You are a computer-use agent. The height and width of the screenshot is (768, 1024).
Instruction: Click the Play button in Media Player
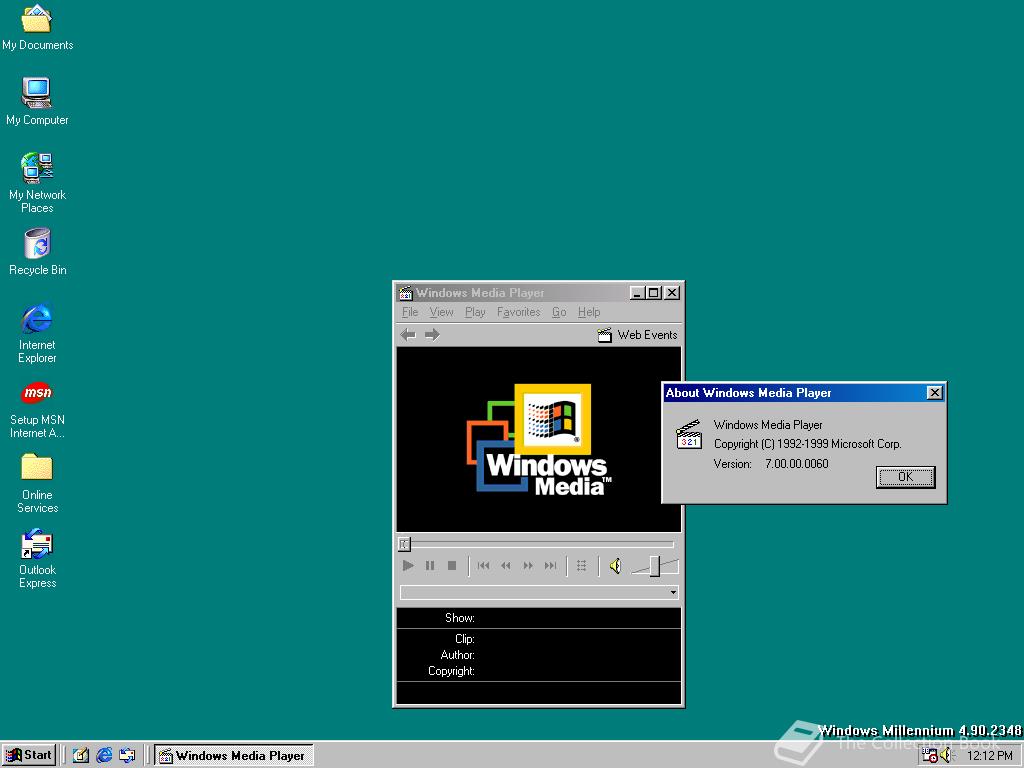tap(408, 565)
